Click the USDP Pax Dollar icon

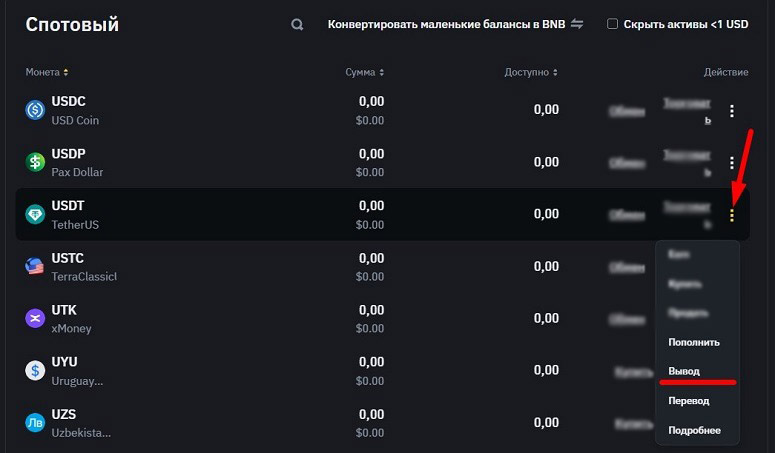pos(35,162)
